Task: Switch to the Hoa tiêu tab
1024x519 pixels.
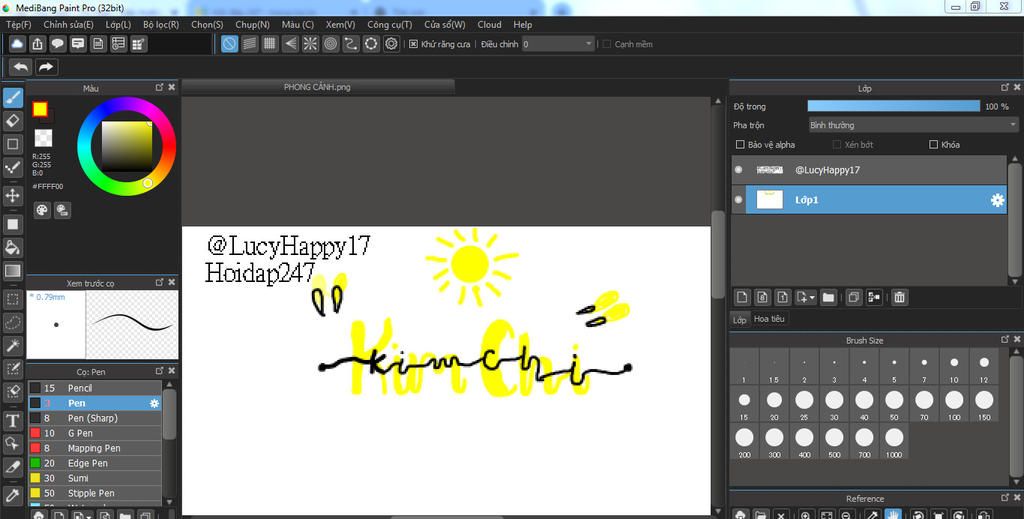Action: point(770,319)
